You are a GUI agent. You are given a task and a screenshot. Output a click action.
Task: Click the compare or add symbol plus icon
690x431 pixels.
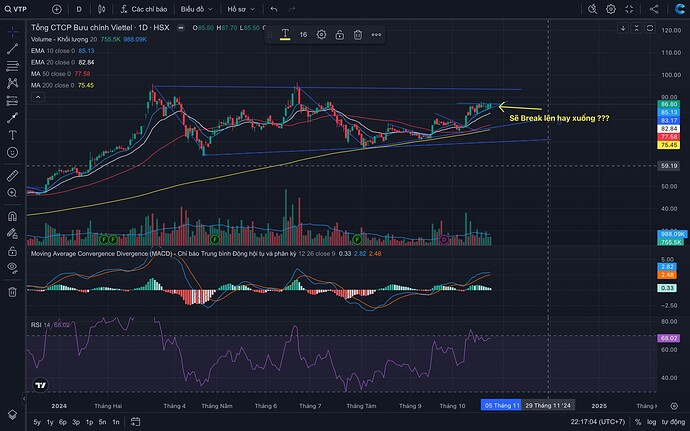57,9
